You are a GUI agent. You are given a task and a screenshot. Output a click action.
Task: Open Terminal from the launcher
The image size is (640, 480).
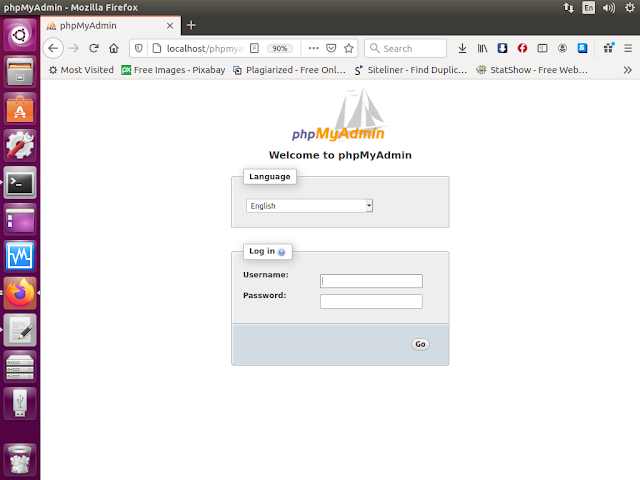tap(20, 182)
